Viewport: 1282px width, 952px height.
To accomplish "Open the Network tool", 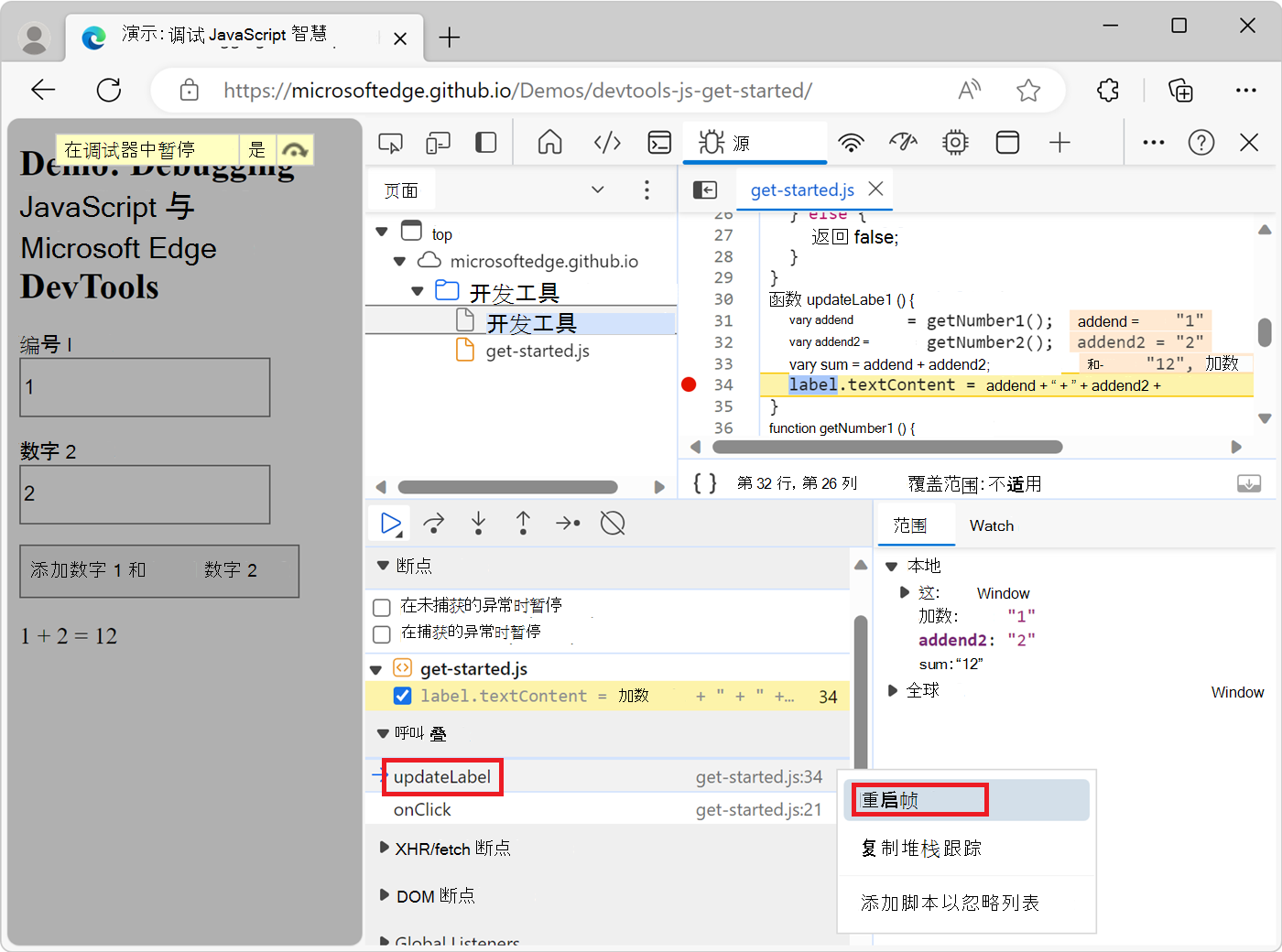I will pos(851,143).
